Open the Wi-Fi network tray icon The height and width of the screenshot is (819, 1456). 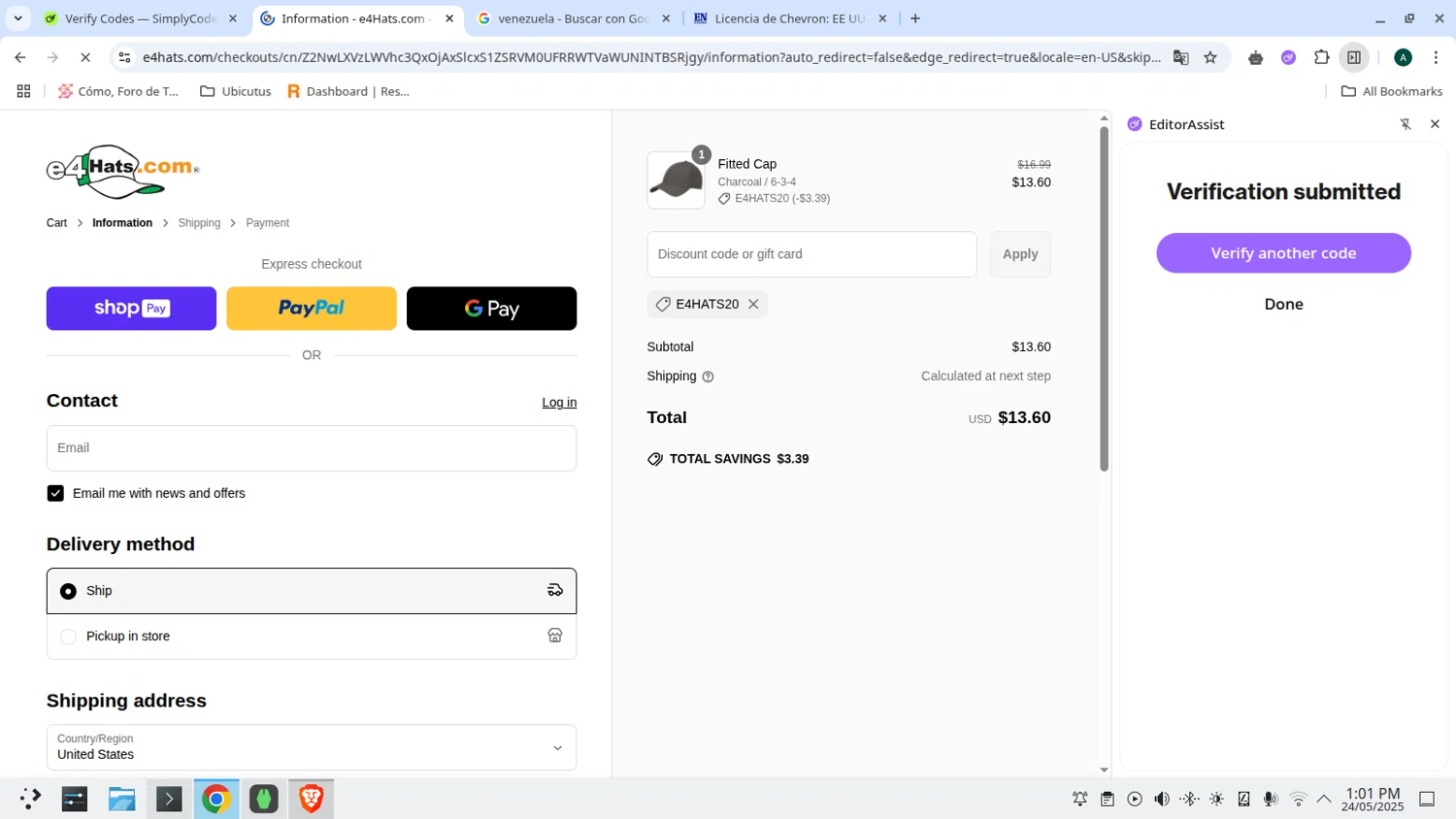coord(1299,799)
